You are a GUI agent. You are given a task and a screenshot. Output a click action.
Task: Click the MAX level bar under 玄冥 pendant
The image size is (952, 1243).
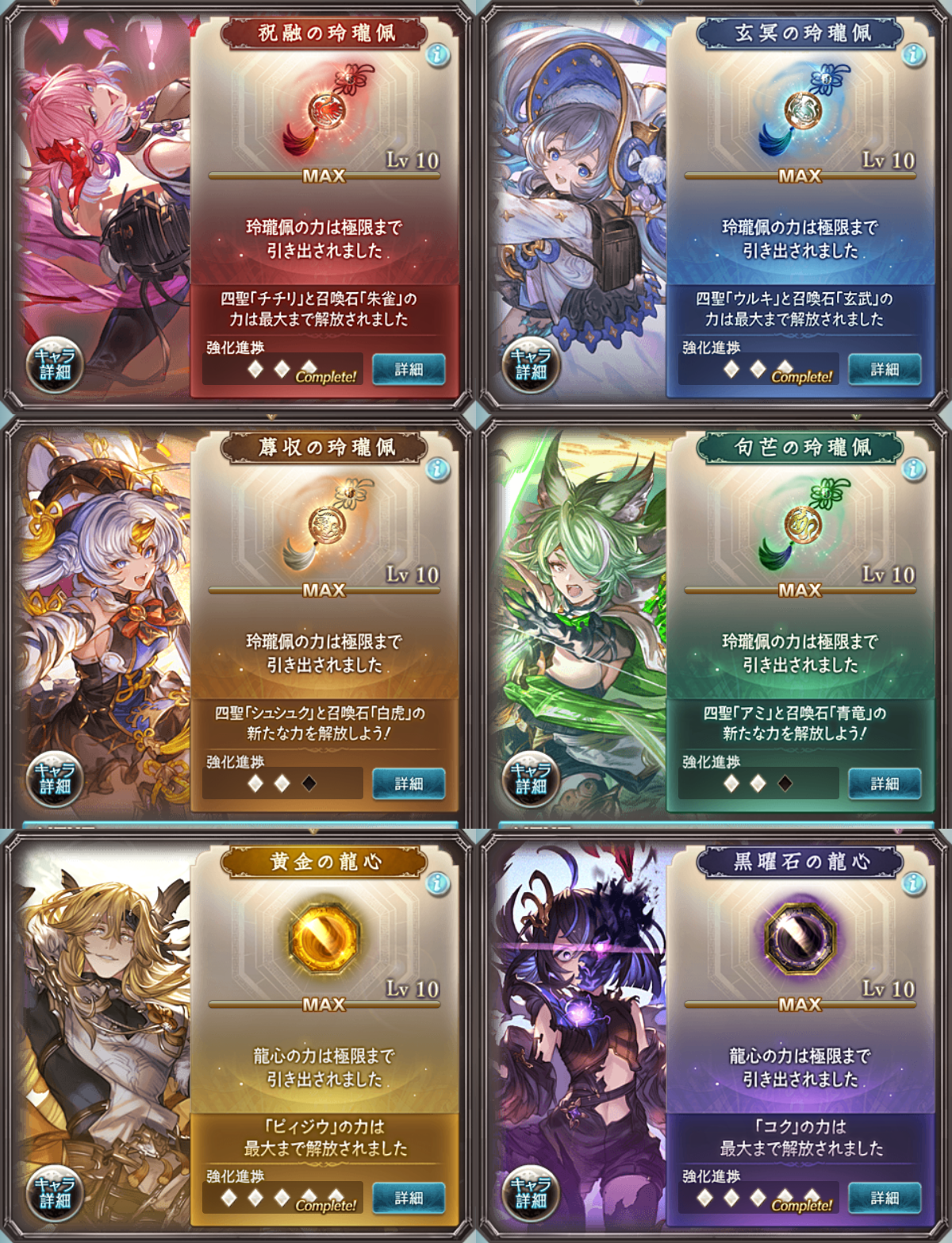(800, 175)
